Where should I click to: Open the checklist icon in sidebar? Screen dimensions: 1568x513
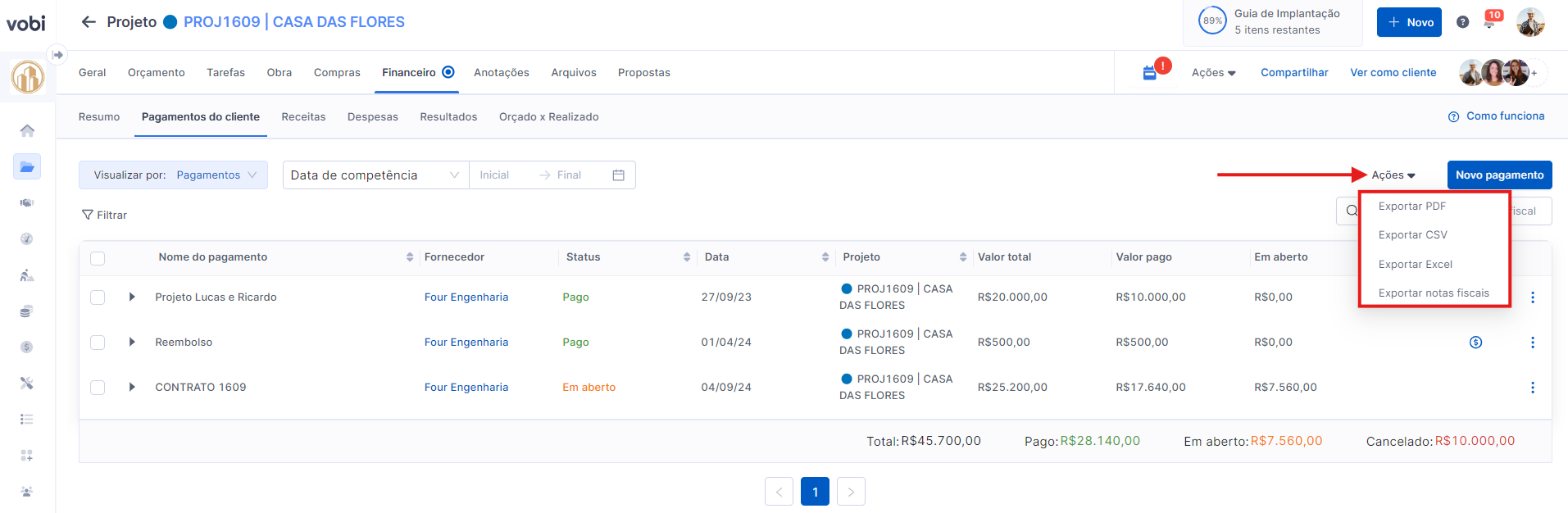coord(27,419)
